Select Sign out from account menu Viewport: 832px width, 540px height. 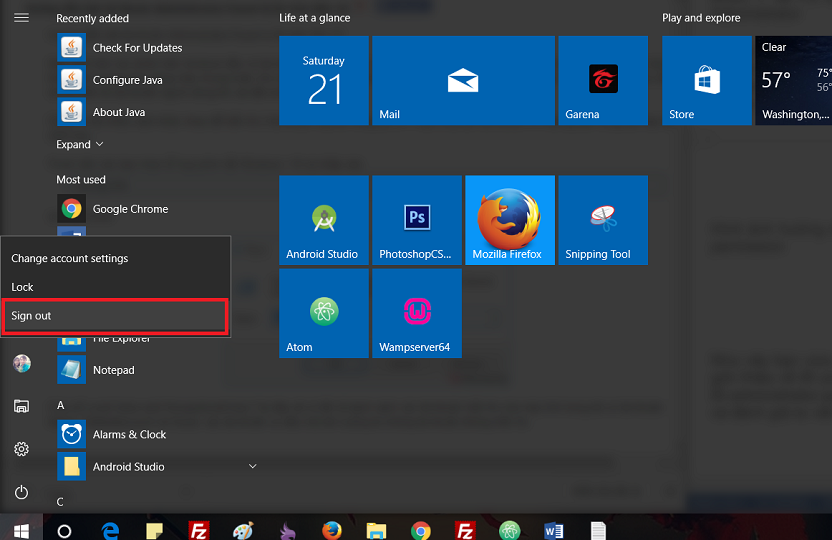pyautogui.click(x=116, y=316)
